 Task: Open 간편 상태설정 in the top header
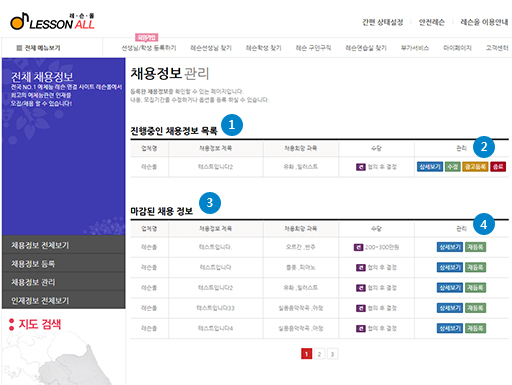pyautogui.click(x=383, y=22)
